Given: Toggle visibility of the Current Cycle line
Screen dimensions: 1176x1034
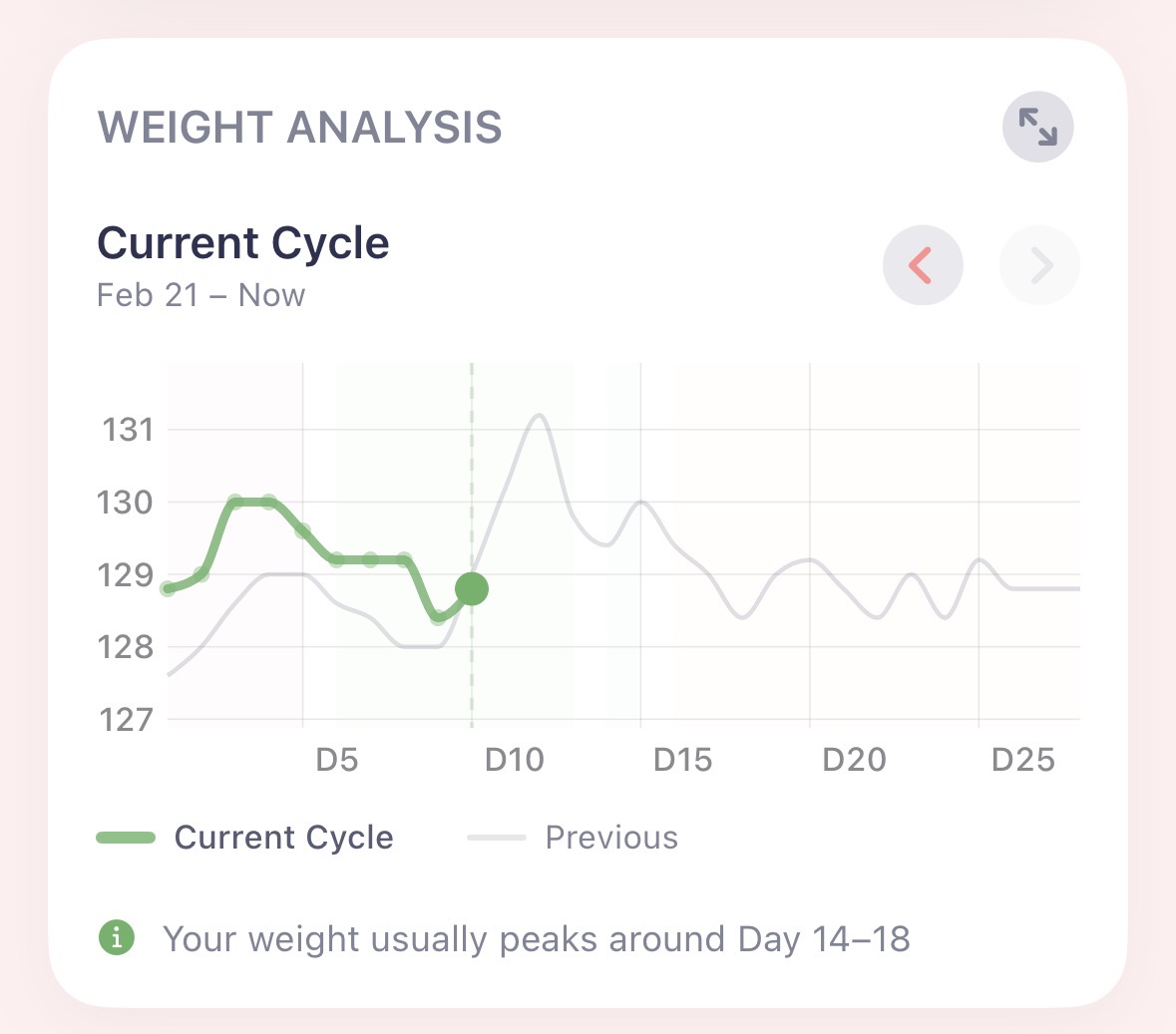Looking at the screenshot, I should tap(244, 837).
